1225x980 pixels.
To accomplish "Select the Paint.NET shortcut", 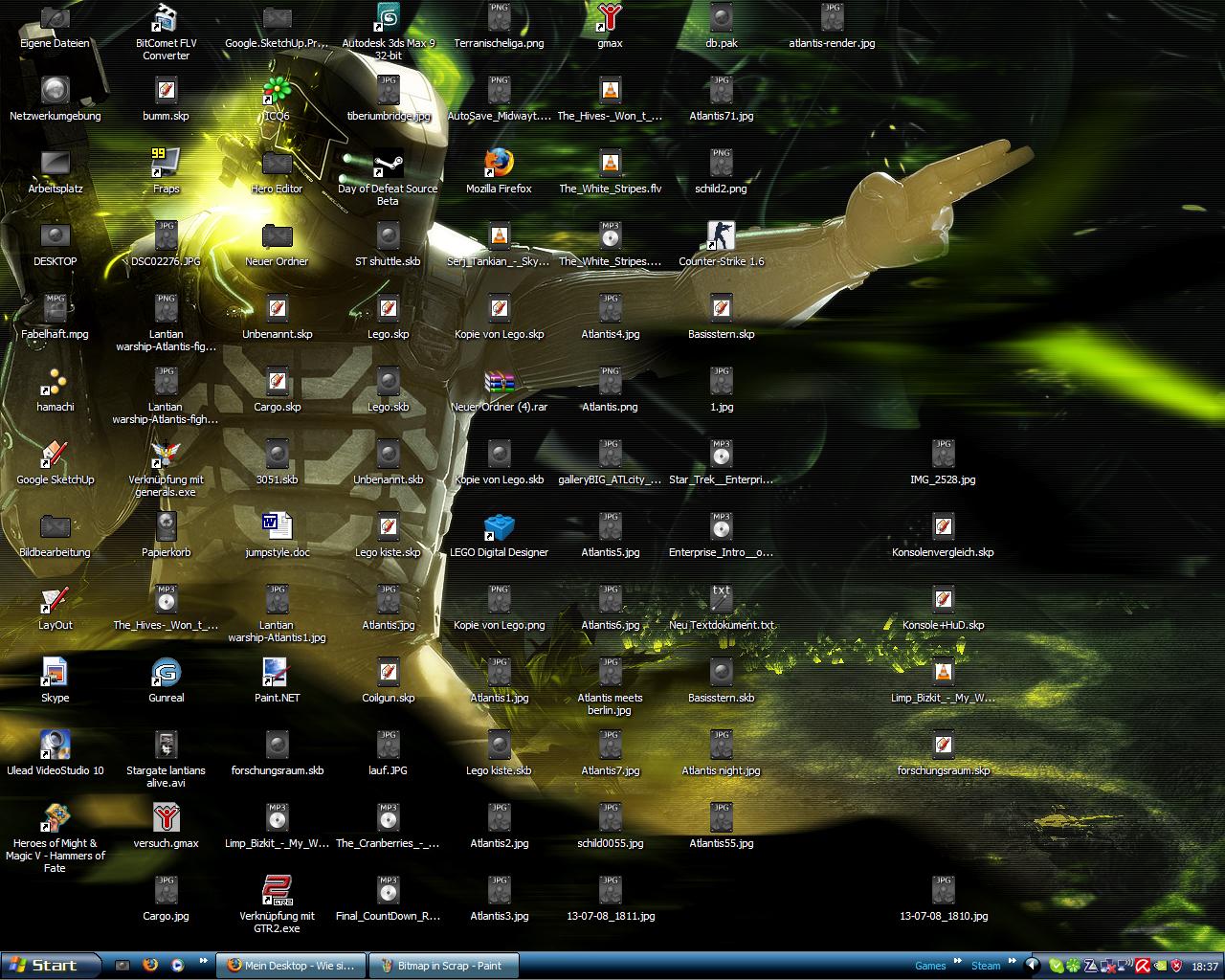I will point(277,673).
